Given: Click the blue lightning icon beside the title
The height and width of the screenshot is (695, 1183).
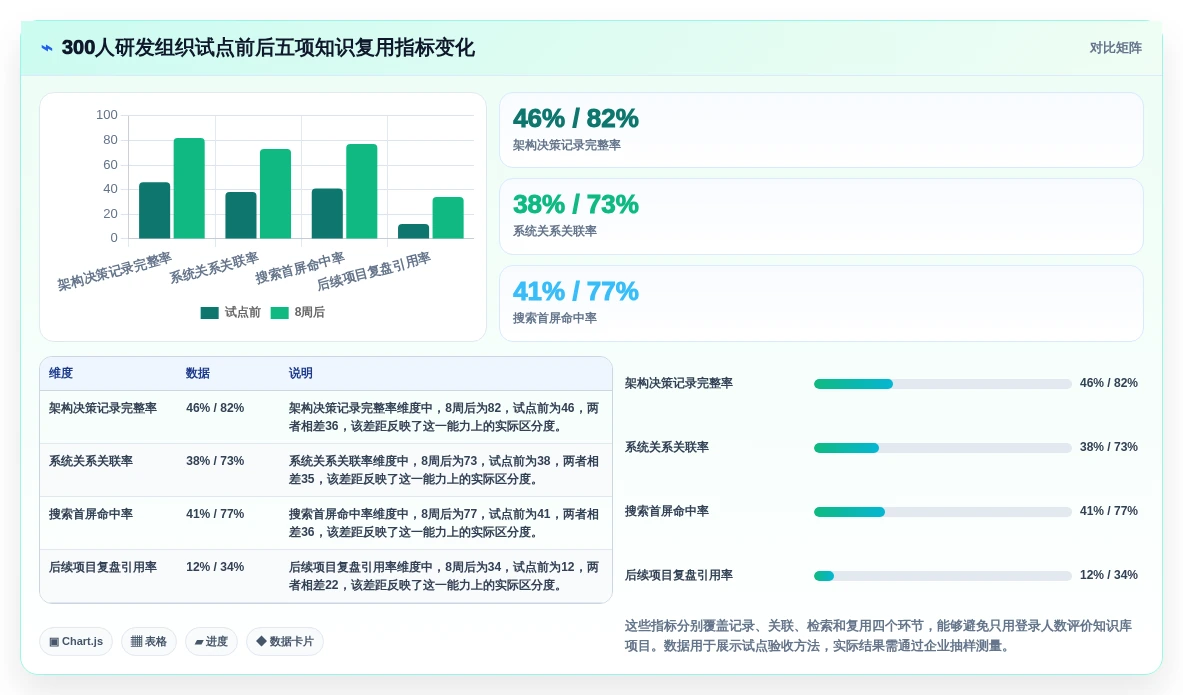Looking at the screenshot, I should [x=47, y=48].
